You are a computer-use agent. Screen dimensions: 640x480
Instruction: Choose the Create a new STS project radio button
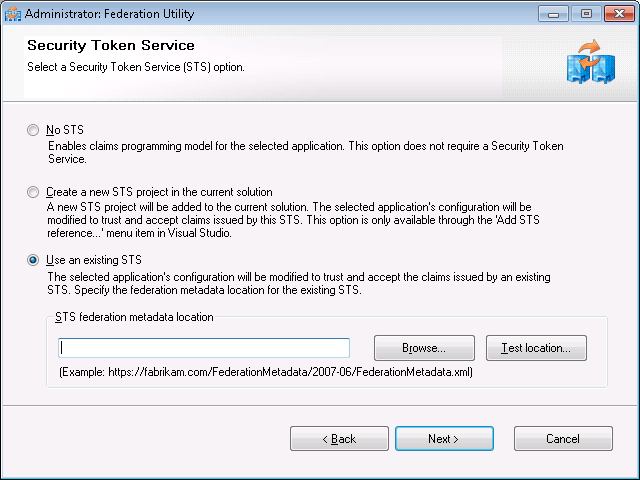point(35,192)
